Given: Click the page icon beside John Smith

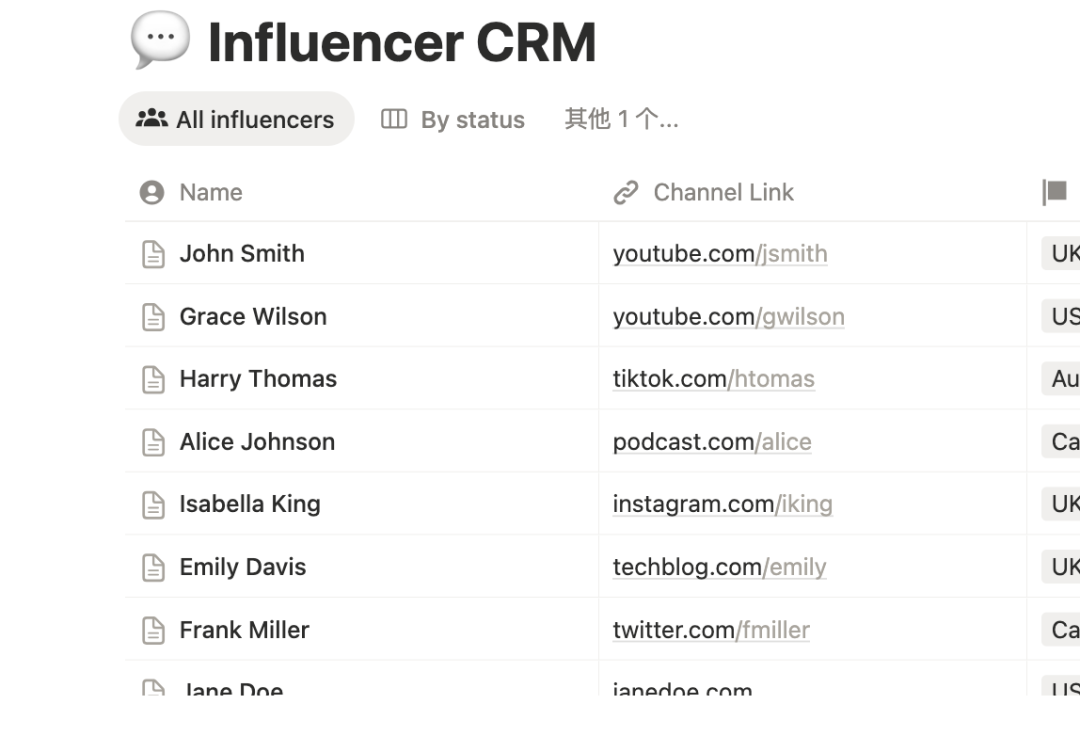Looking at the screenshot, I should [153, 254].
